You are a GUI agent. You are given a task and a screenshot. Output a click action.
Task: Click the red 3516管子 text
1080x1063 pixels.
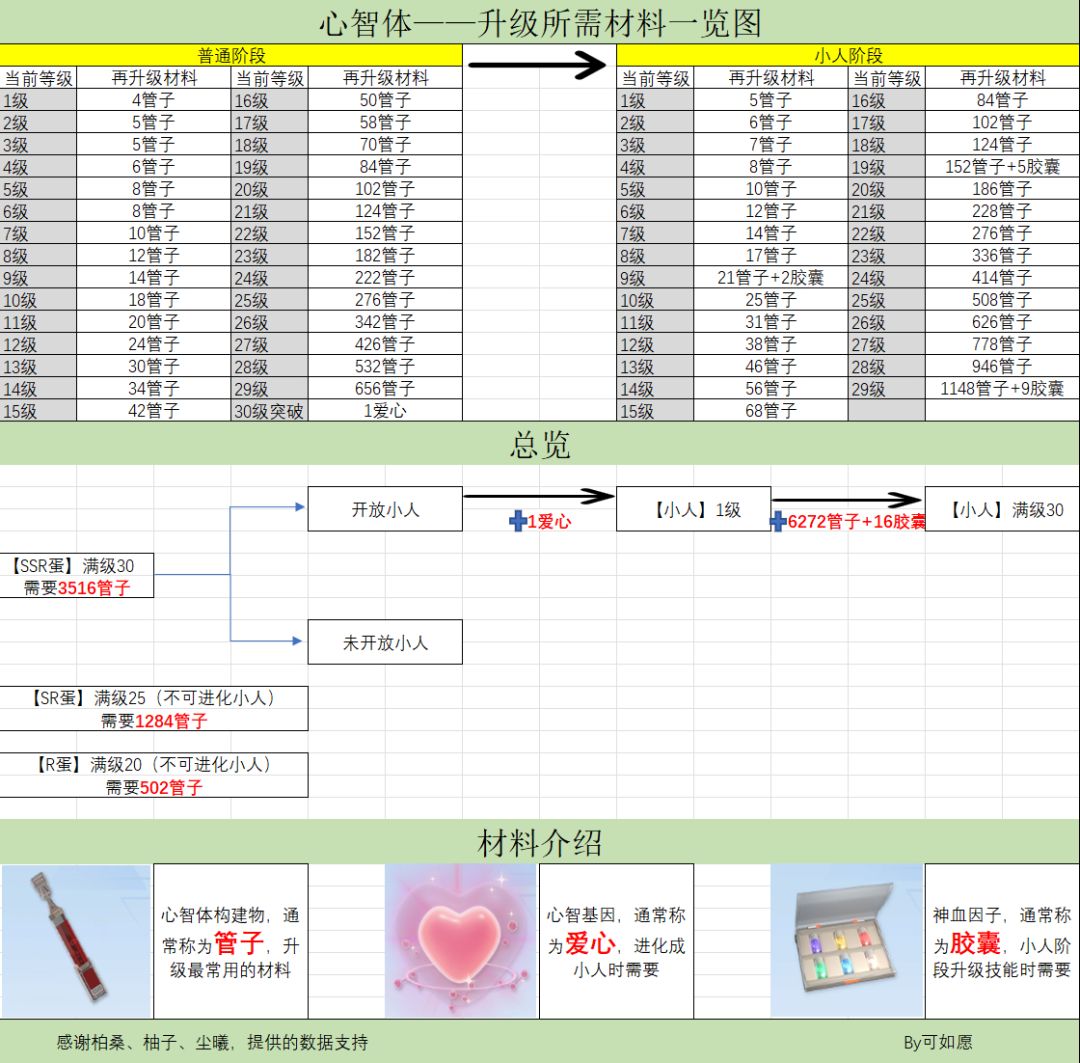click(94, 588)
